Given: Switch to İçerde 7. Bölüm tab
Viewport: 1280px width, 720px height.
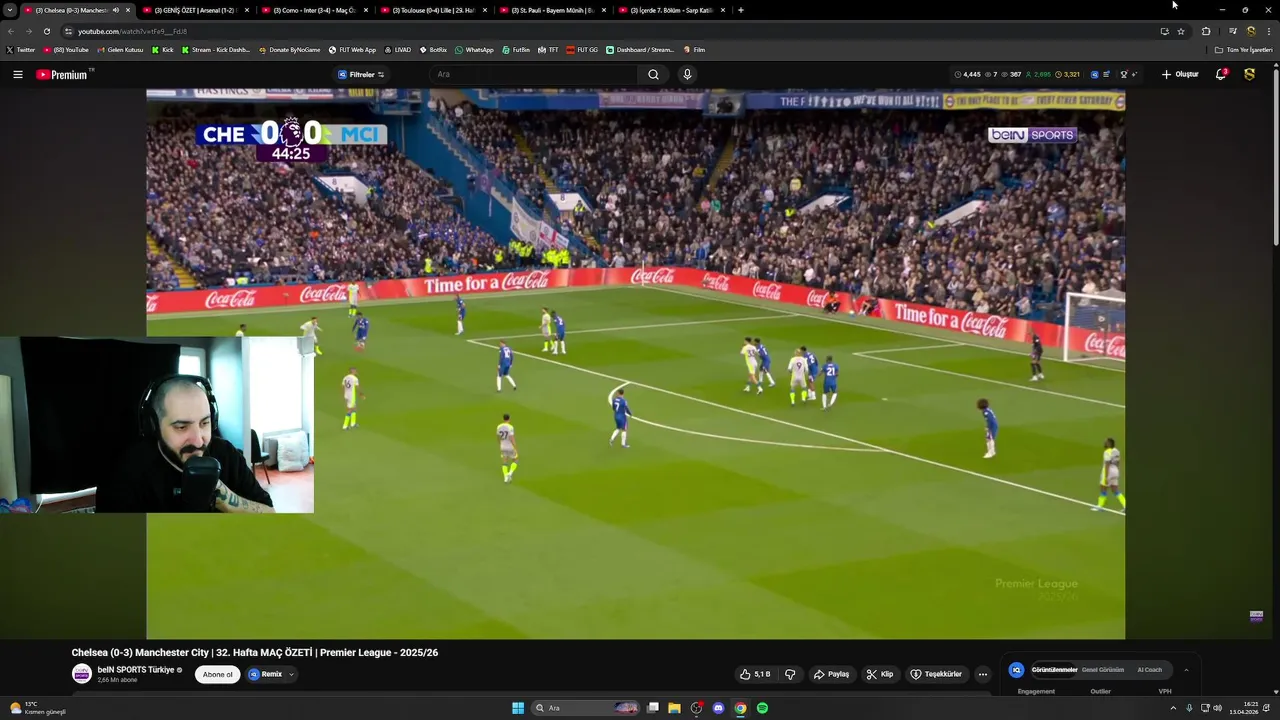Looking at the screenshot, I should (671, 10).
